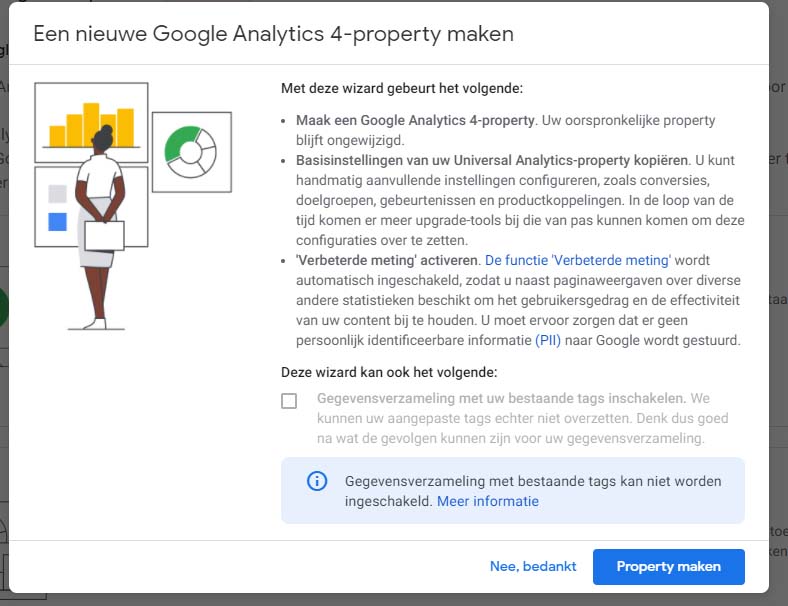Open the (PII) link
788x606 pixels.
[x=547, y=340]
